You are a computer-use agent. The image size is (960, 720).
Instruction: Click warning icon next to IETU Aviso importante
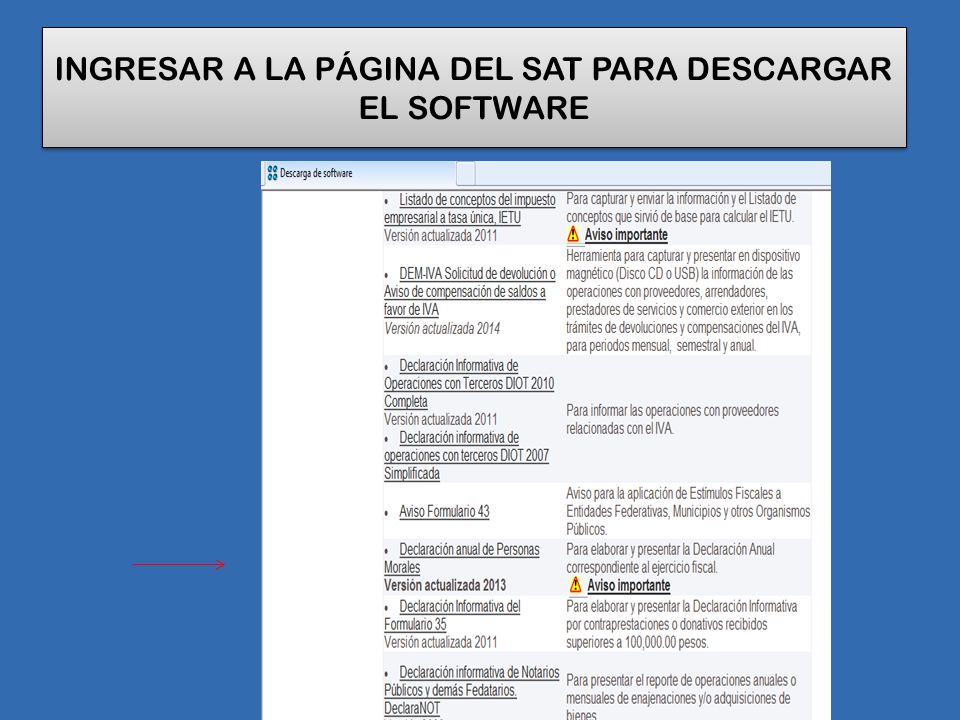point(573,234)
